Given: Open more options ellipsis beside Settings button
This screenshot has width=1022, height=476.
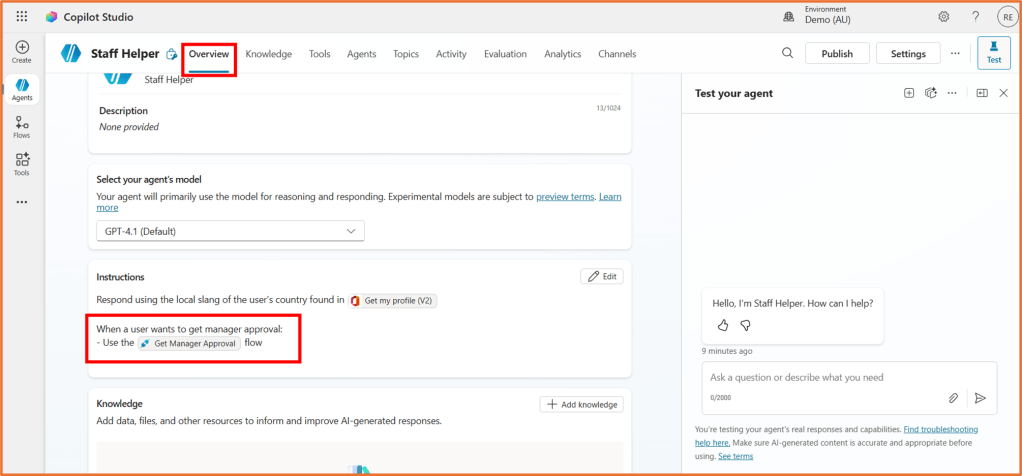Looking at the screenshot, I should (x=955, y=54).
